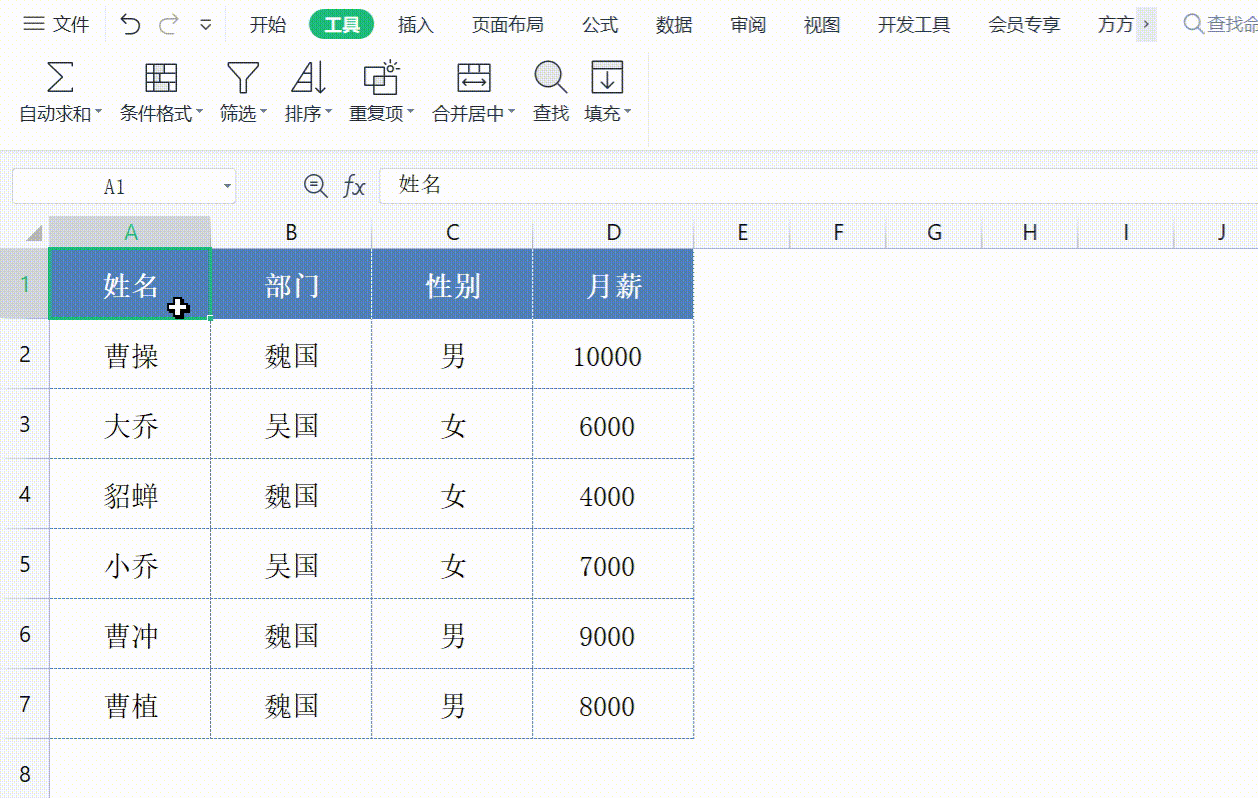Select column D header
This screenshot has width=1258, height=798.
(613, 232)
